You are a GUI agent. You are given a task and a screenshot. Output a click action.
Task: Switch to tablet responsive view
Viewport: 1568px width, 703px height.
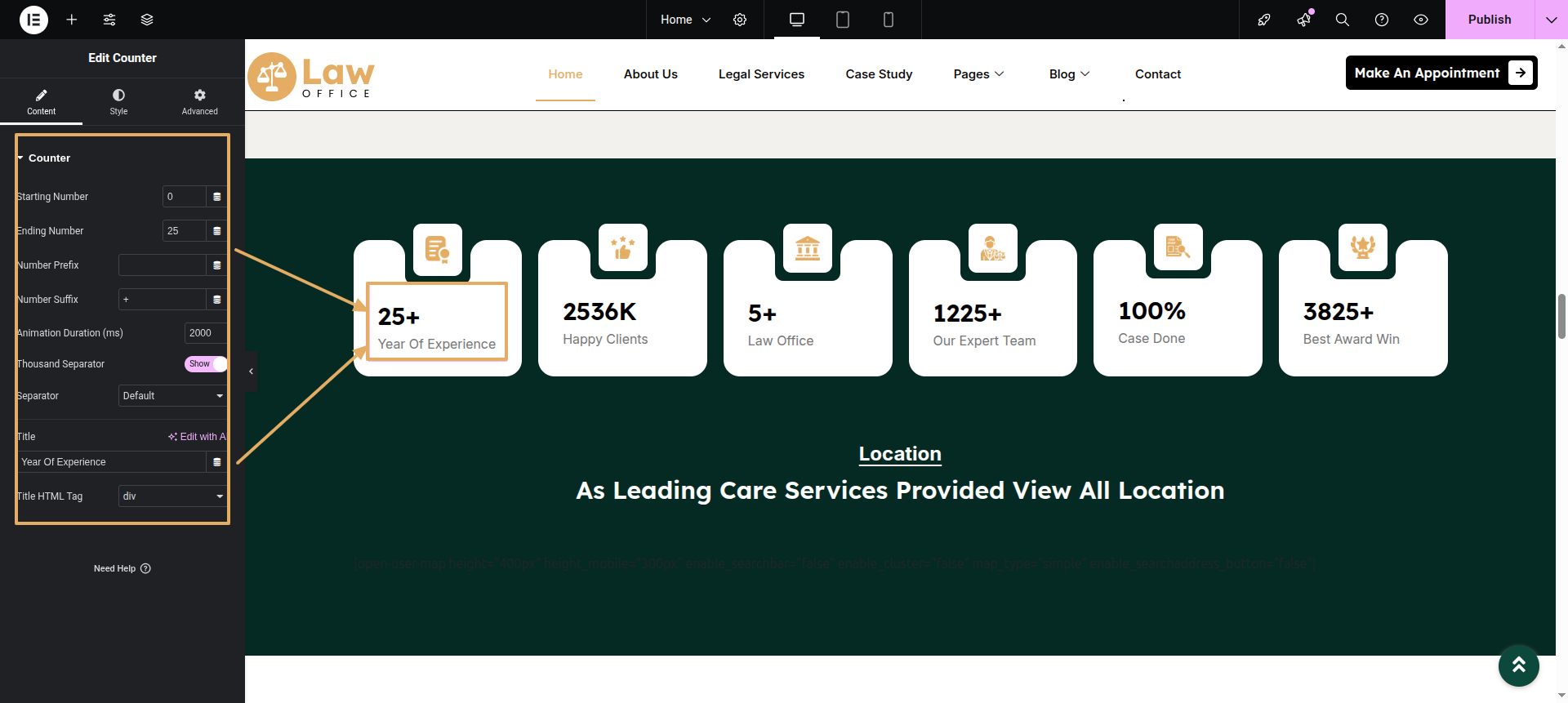tap(843, 20)
